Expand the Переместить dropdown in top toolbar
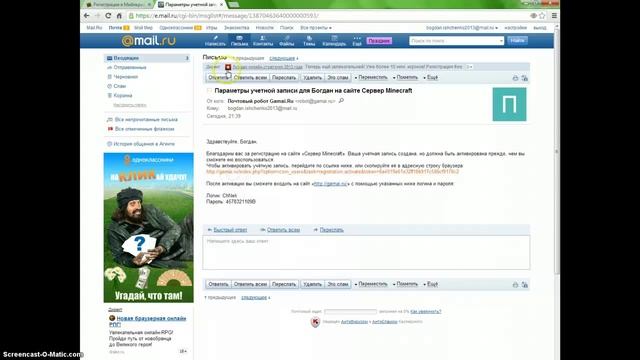Viewport: 640px width, 360px height. pos(371,78)
